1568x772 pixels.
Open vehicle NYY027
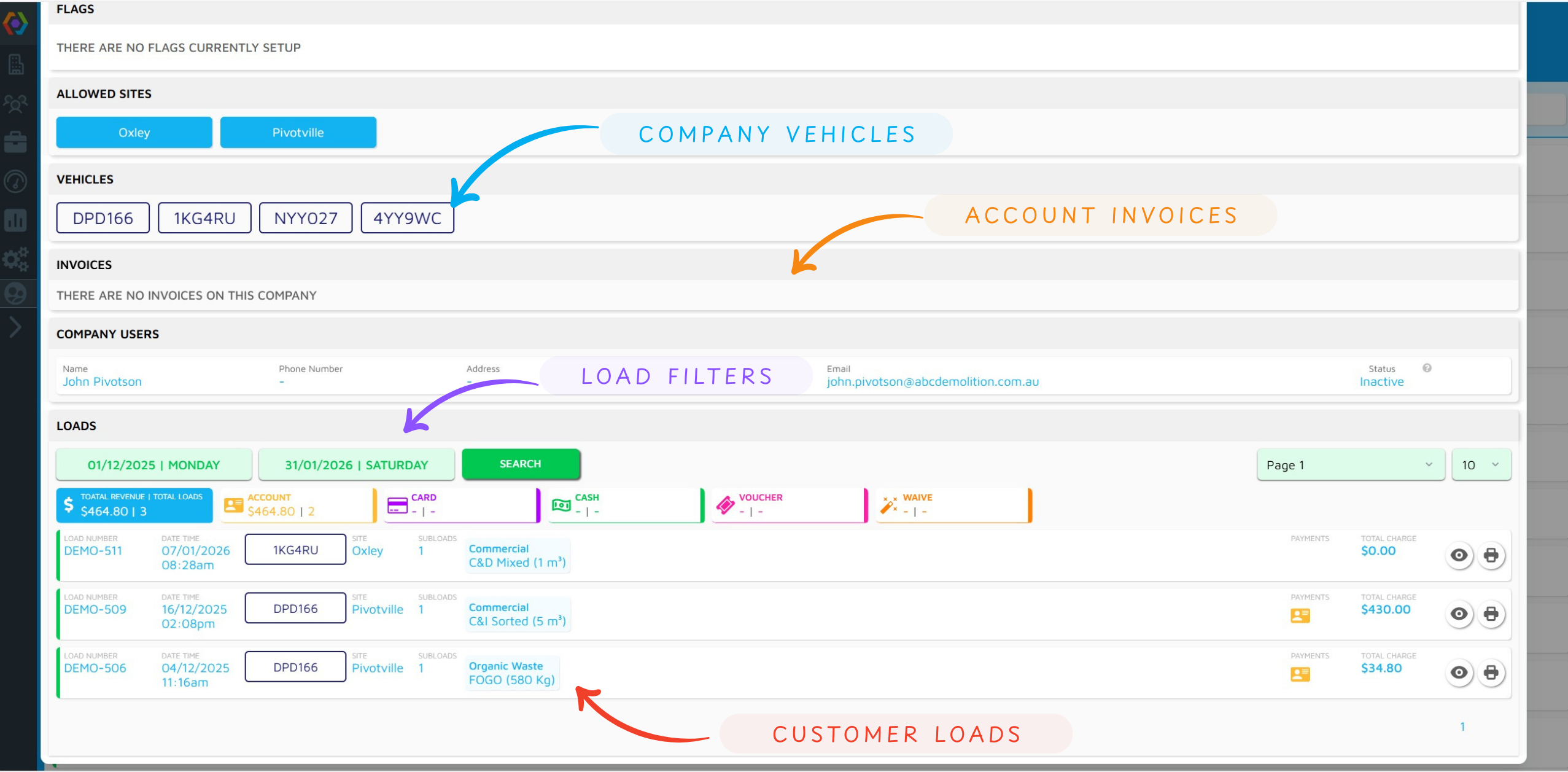(306, 218)
